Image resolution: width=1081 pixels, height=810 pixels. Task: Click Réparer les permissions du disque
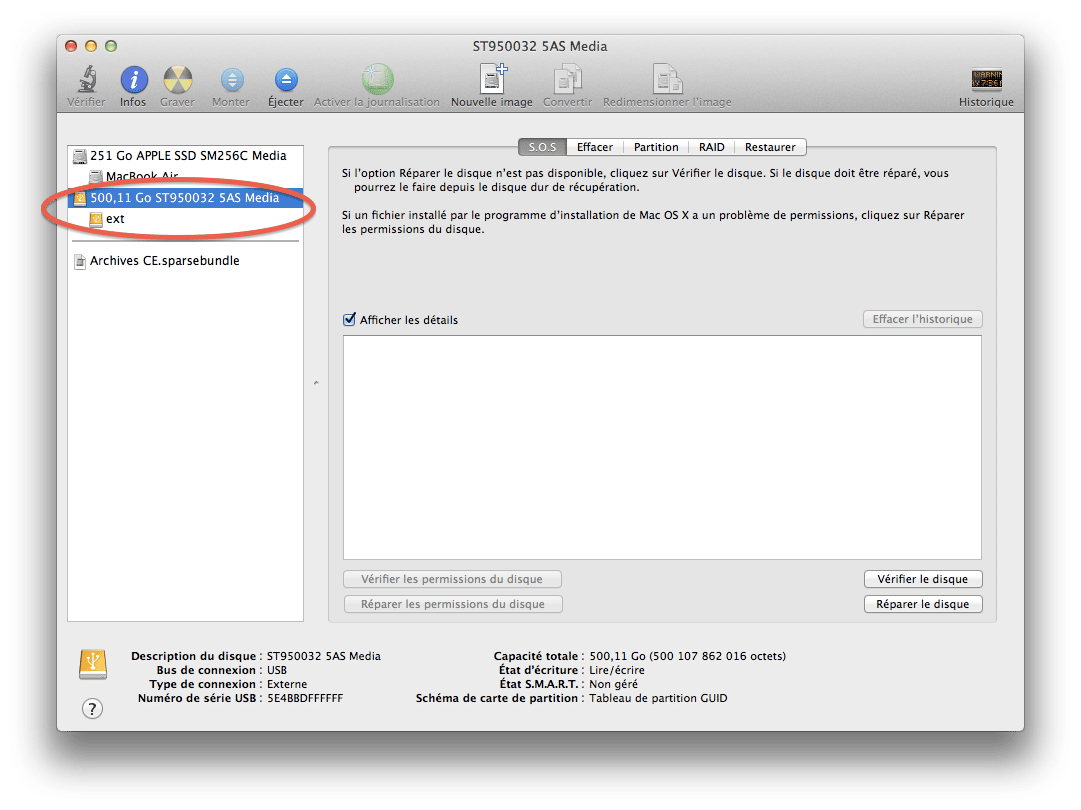point(453,604)
